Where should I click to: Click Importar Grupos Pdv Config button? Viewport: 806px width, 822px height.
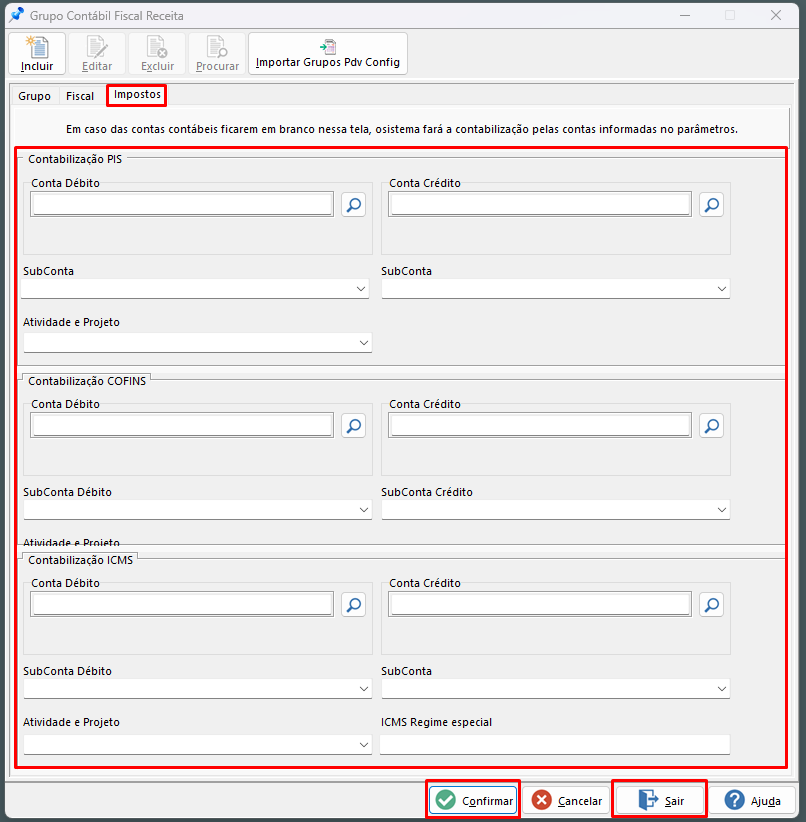(328, 53)
